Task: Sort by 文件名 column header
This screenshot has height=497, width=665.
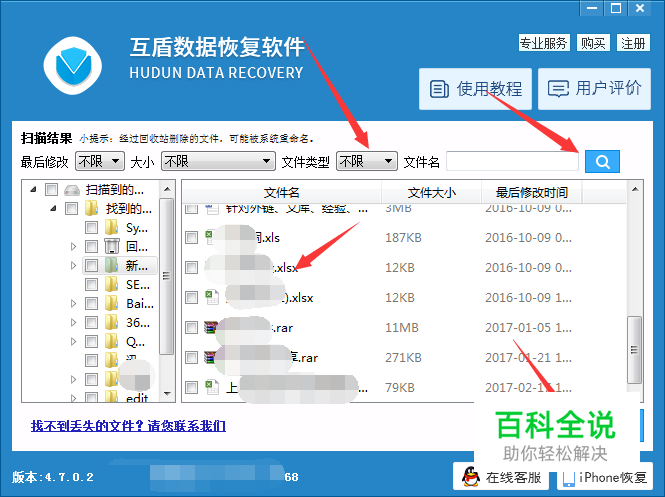Action: coord(282,193)
